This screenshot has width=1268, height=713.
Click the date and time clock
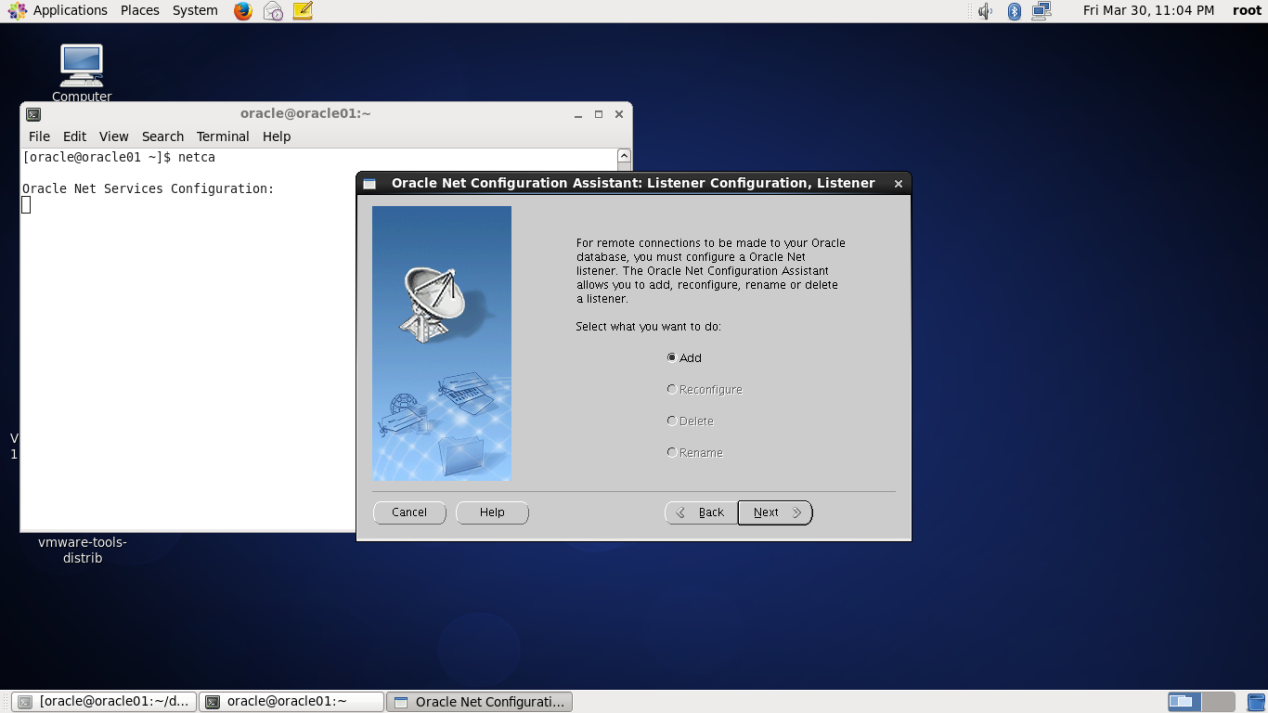click(1148, 11)
